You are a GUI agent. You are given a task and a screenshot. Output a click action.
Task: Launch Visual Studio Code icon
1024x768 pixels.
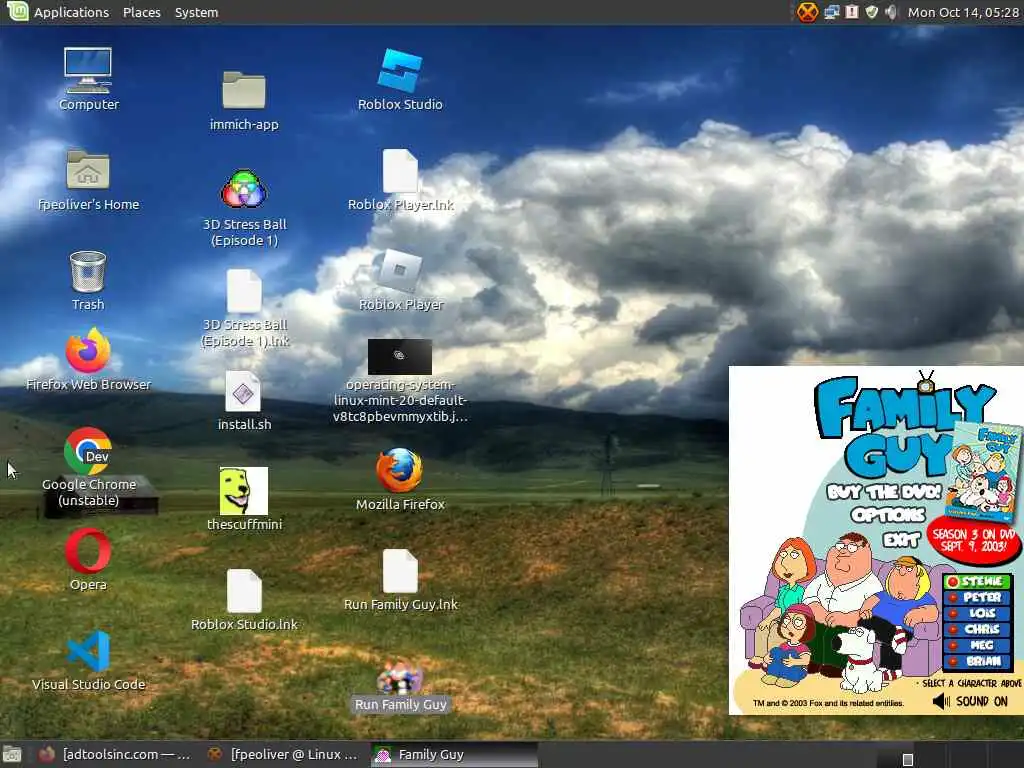click(x=88, y=650)
